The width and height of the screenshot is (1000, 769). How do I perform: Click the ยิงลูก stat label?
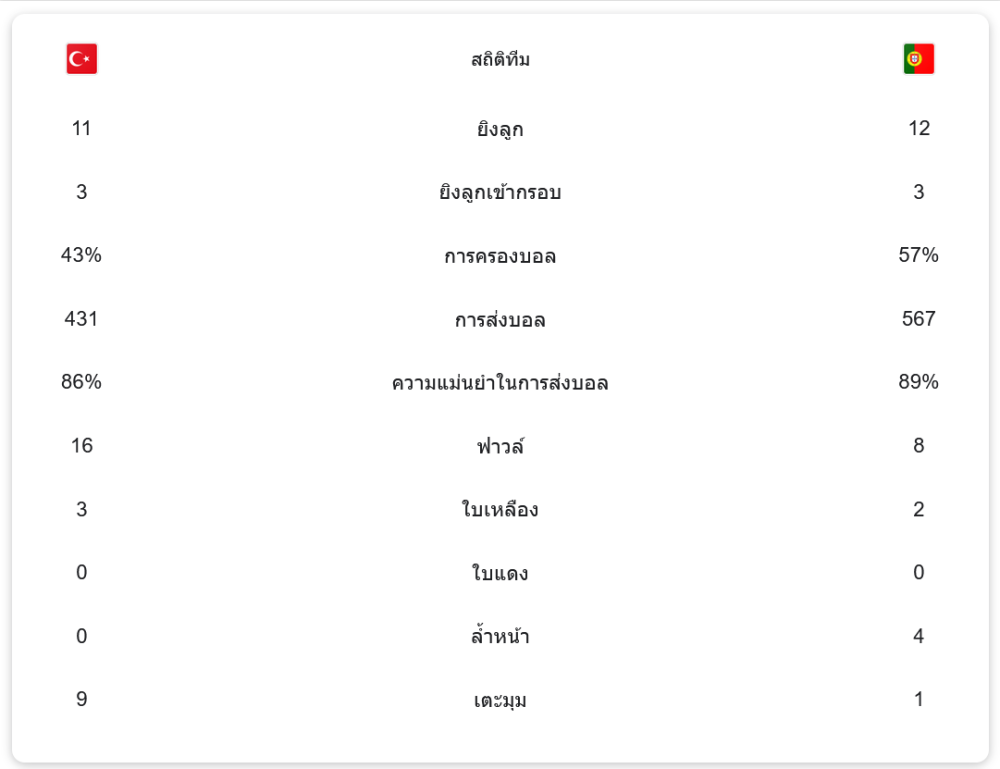500,129
